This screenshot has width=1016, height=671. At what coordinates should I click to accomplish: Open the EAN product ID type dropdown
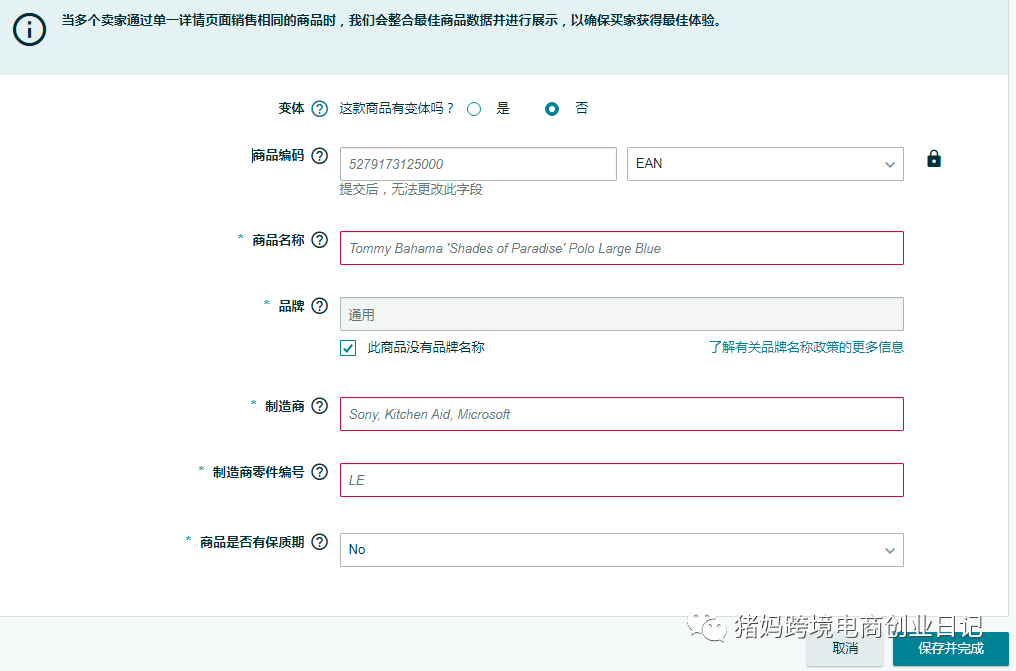[x=765, y=164]
